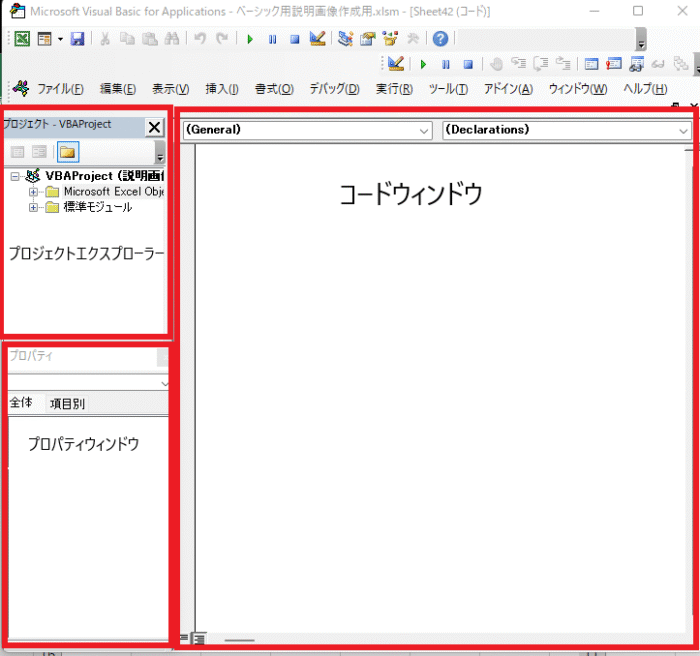Open the (Declarations) procedure dropdown
Image resolution: width=700 pixels, height=656 pixels.
(x=683, y=130)
